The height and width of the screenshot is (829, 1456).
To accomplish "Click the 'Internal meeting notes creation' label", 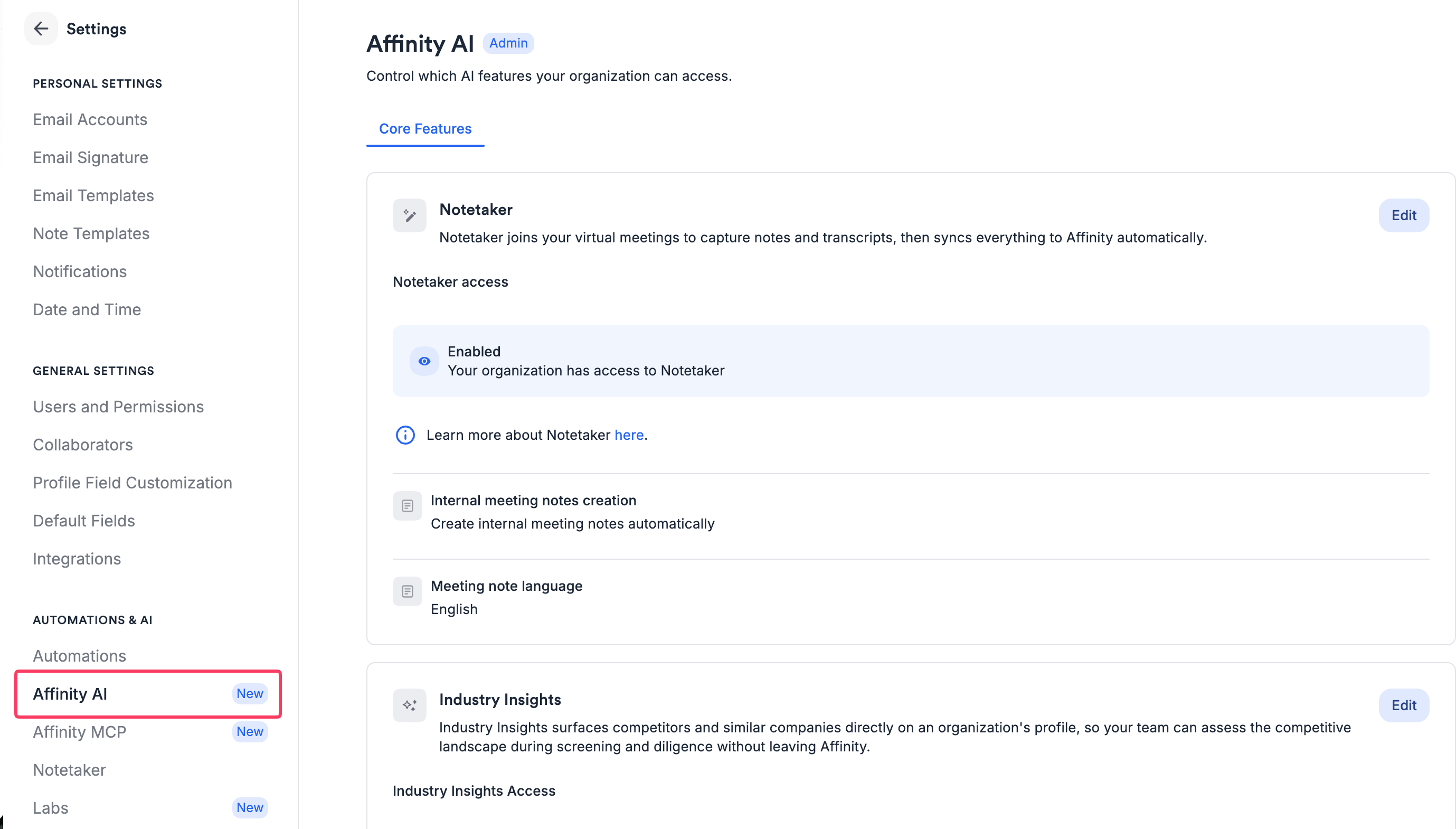I will pyautogui.click(x=533, y=501).
